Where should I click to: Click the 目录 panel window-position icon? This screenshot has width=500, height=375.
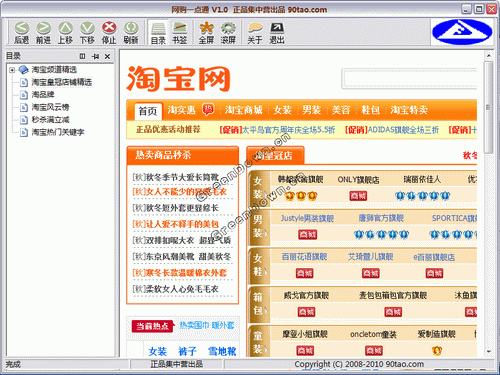point(82,56)
